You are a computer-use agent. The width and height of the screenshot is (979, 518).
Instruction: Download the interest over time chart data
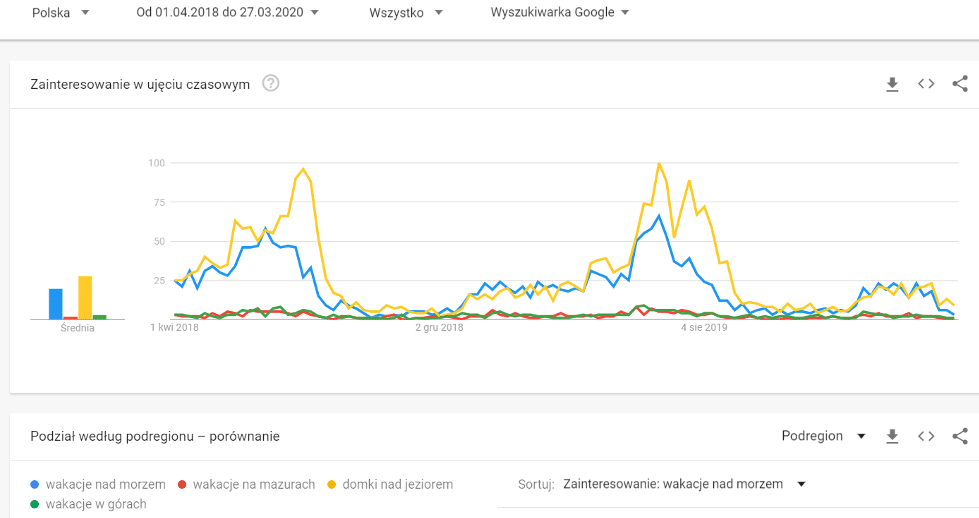893,84
